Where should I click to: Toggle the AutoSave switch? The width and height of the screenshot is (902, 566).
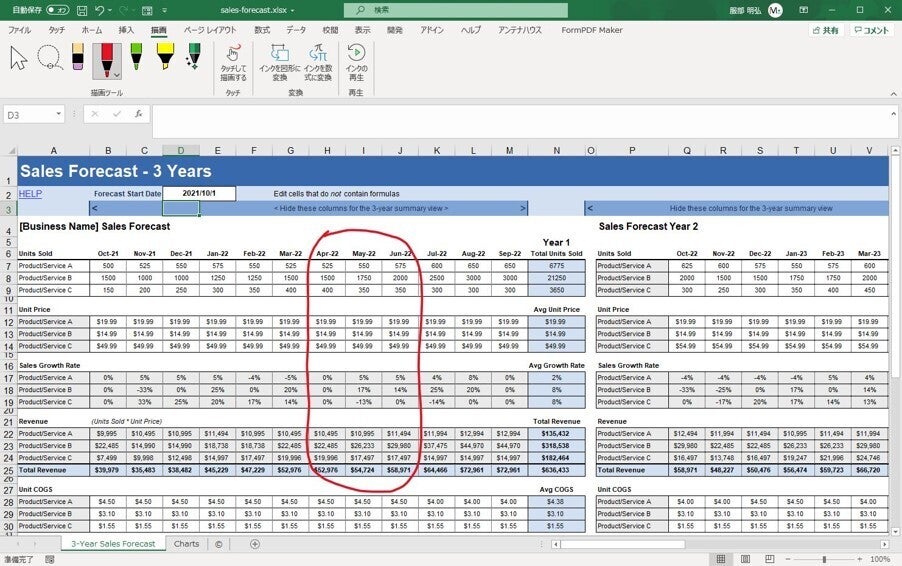pos(56,10)
